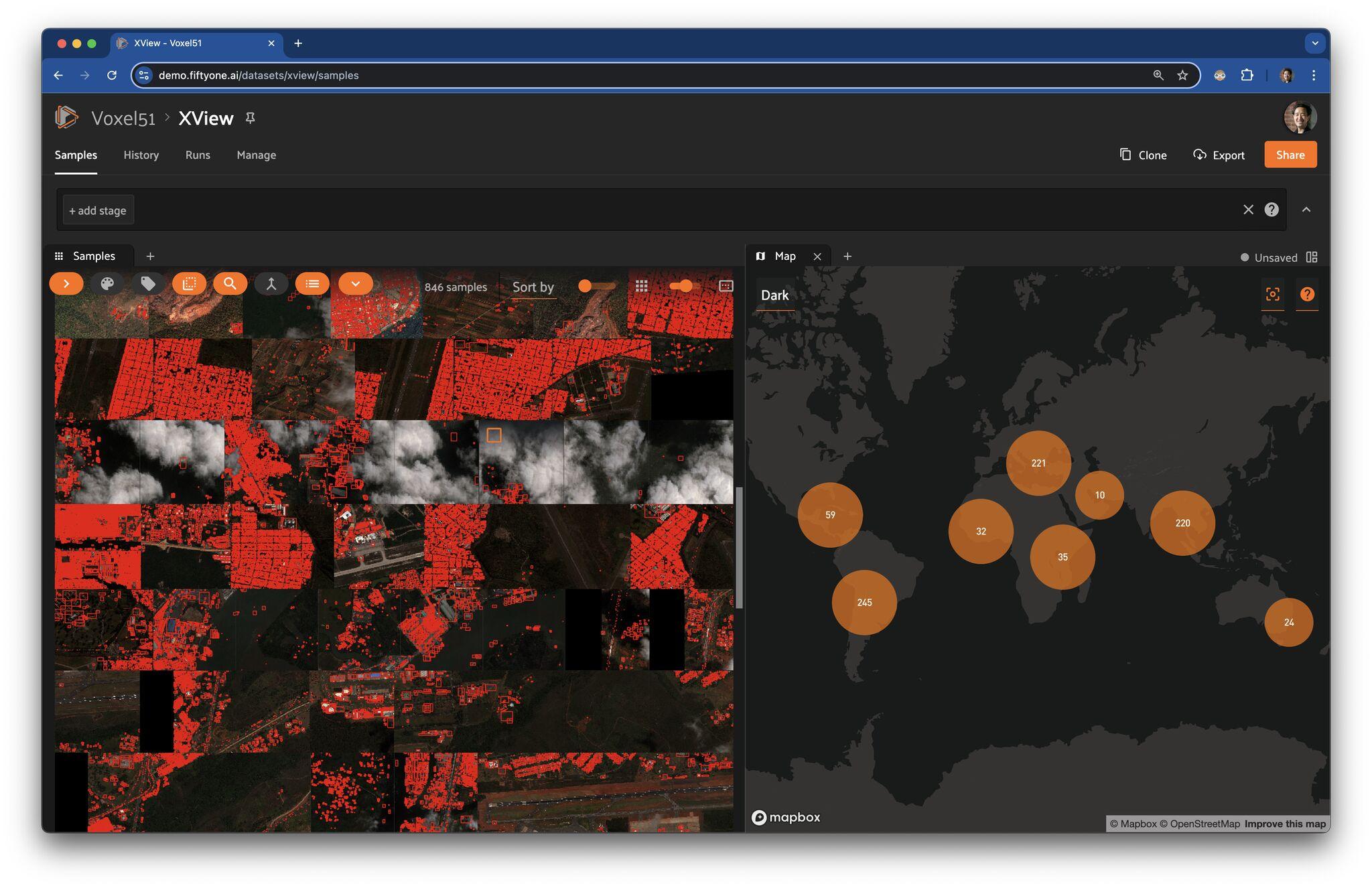Open Chrome tab search dropdown arrow
The height and width of the screenshot is (888, 1372).
click(1315, 44)
